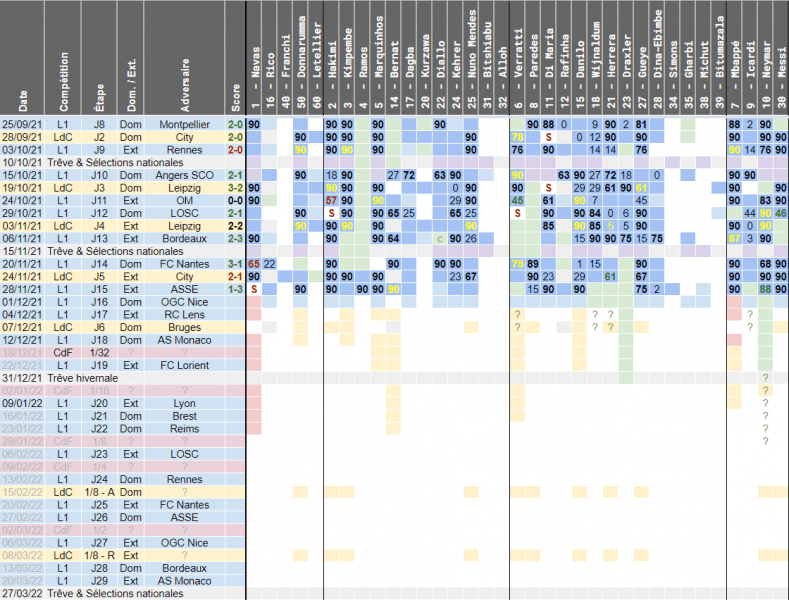Select the Compétition column header

pyautogui.click(x=63, y=58)
